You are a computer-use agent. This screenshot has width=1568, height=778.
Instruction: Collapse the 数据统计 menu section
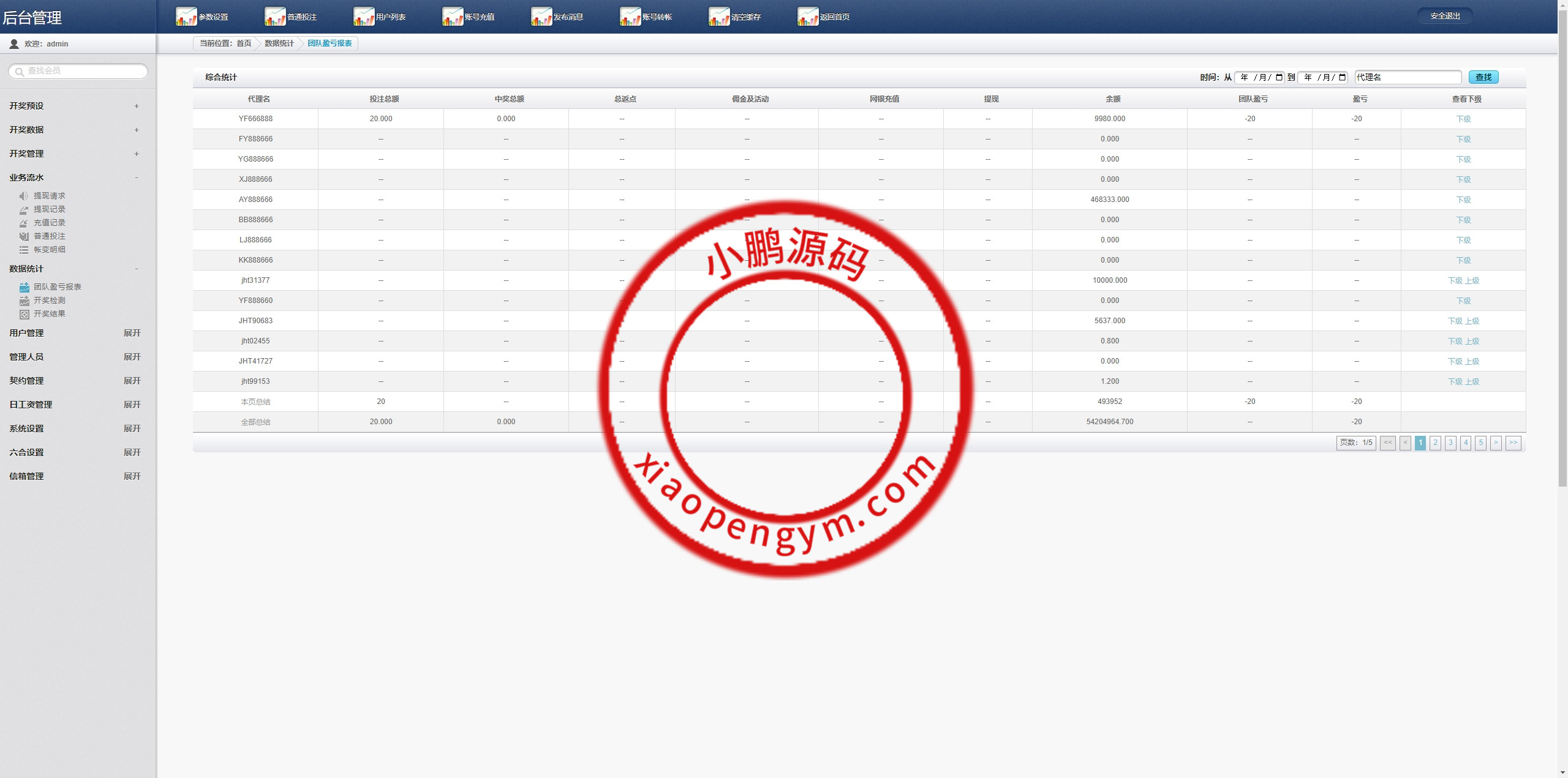[136, 269]
